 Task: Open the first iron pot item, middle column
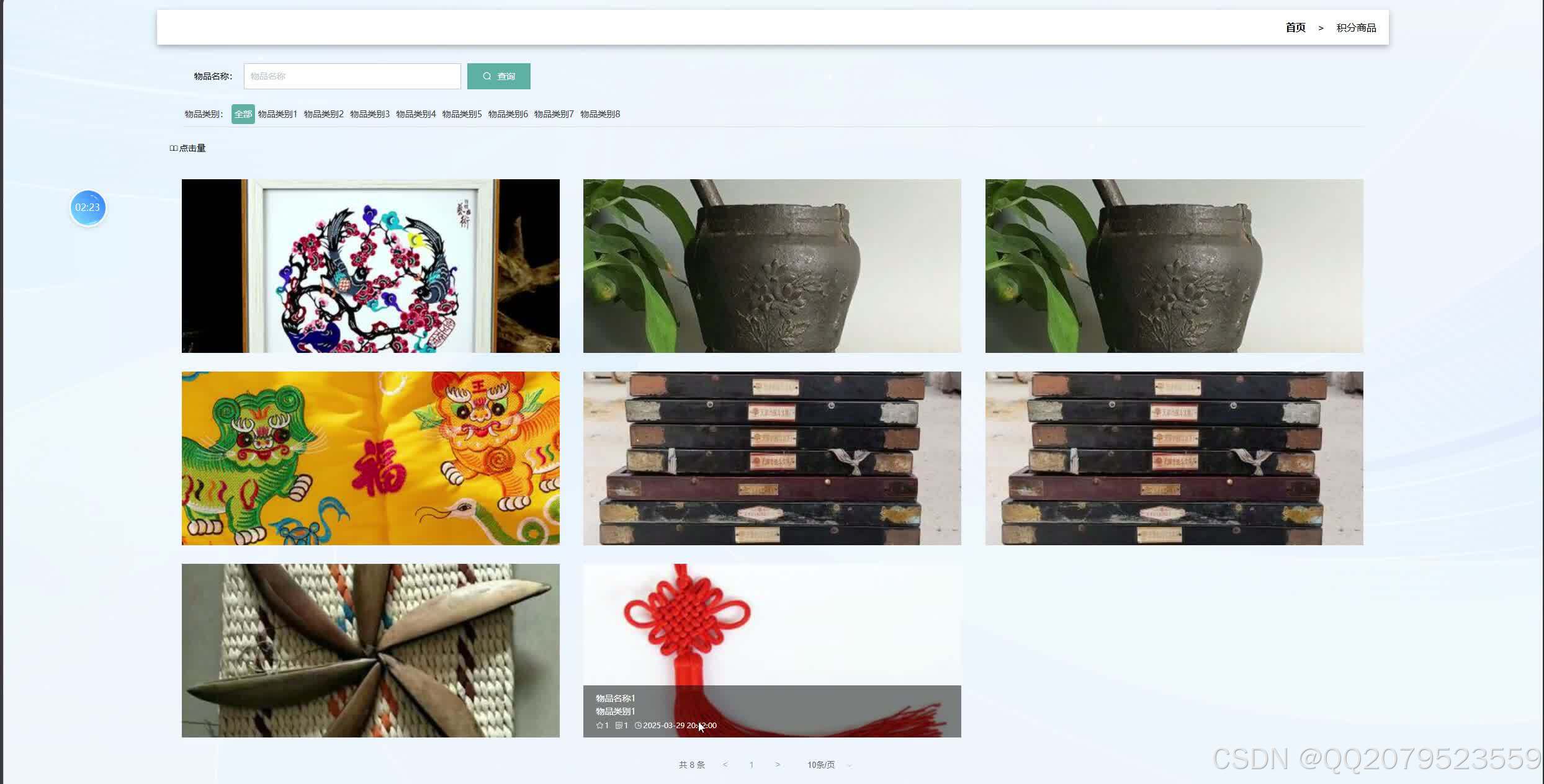pos(772,266)
